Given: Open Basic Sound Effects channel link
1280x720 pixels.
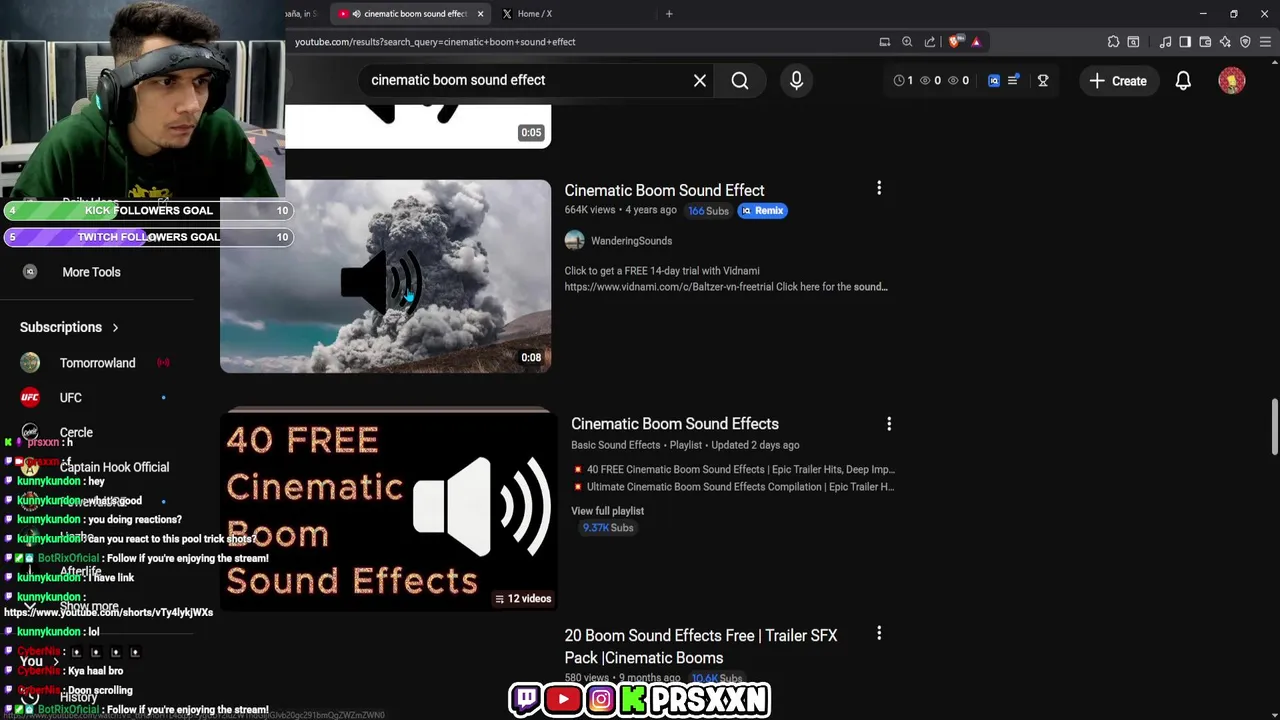Looking at the screenshot, I should [616, 445].
